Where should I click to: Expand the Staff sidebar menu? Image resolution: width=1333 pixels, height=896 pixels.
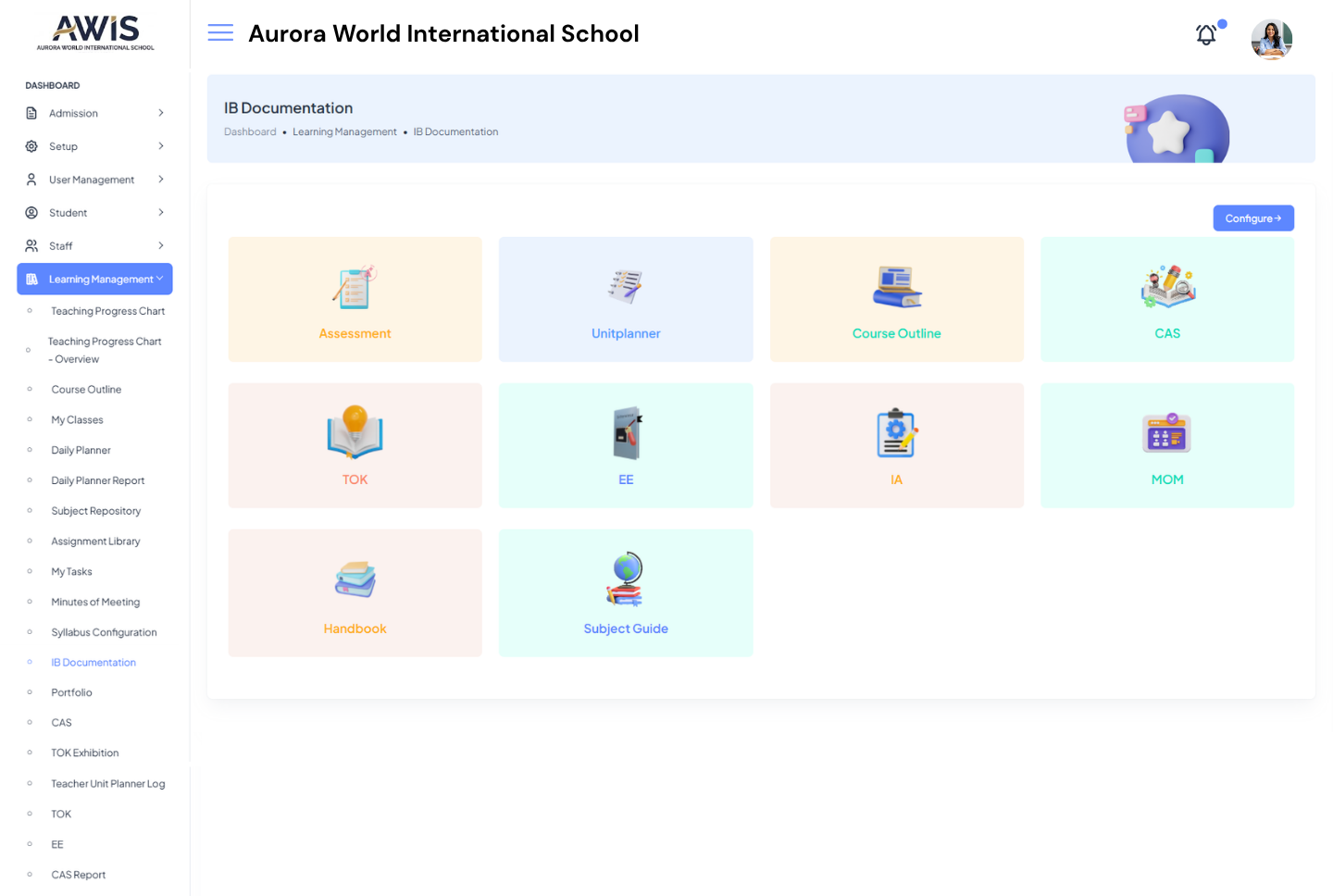pyautogui.click(x=94, y=246)
